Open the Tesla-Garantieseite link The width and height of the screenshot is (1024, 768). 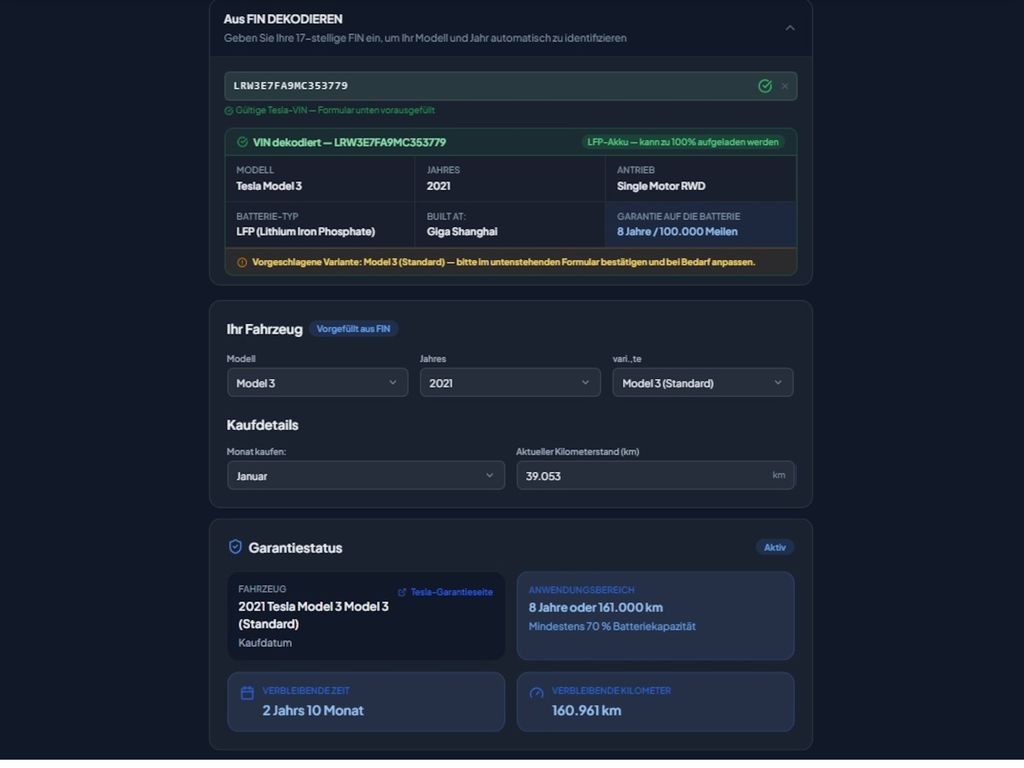tap(451, 592)
